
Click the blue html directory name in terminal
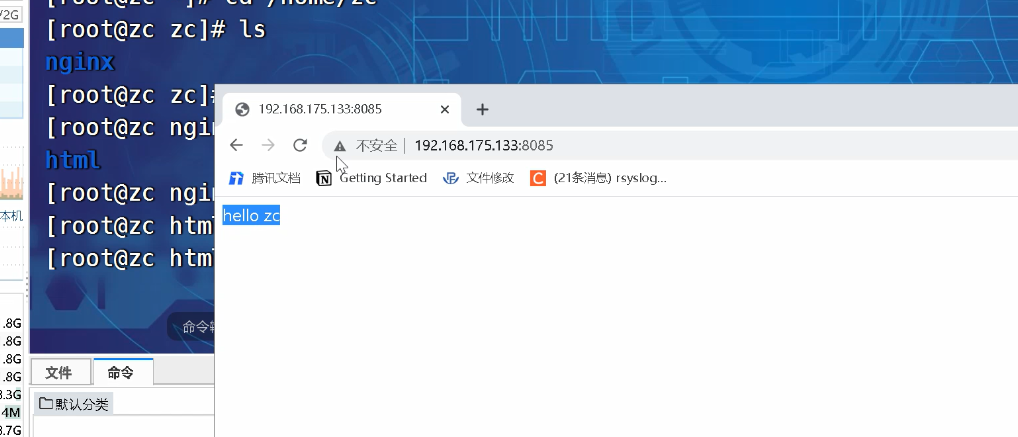click(x=73, y=160)
